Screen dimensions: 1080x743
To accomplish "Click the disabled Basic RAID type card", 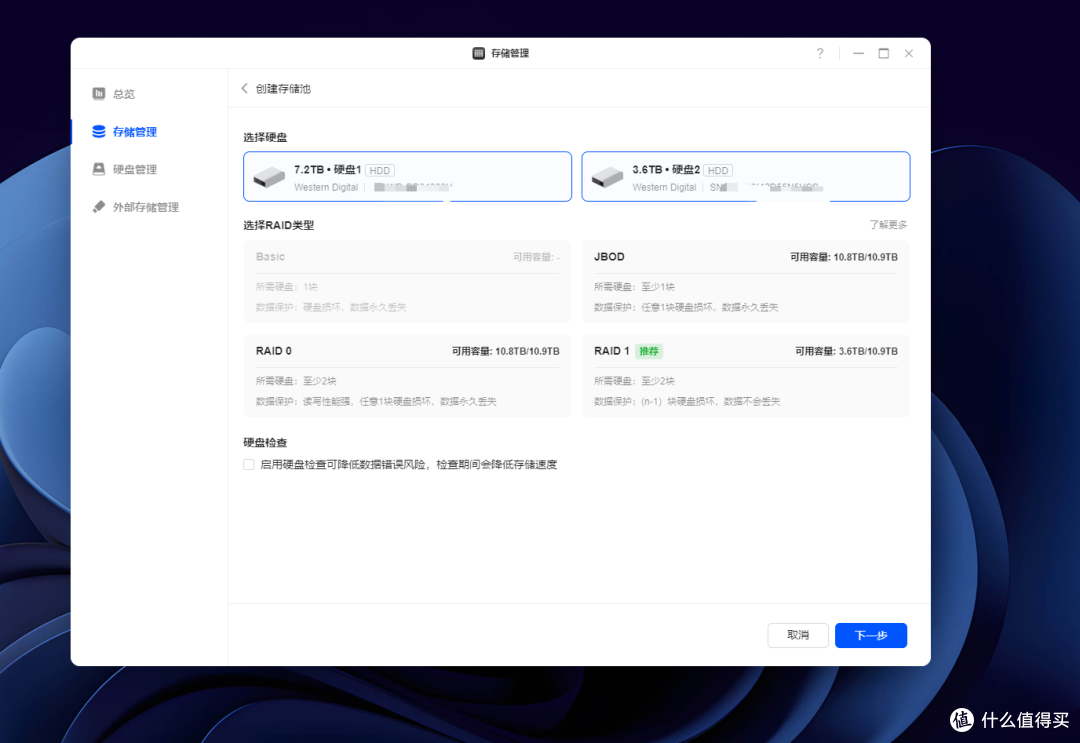I will [x=407, y=282].
